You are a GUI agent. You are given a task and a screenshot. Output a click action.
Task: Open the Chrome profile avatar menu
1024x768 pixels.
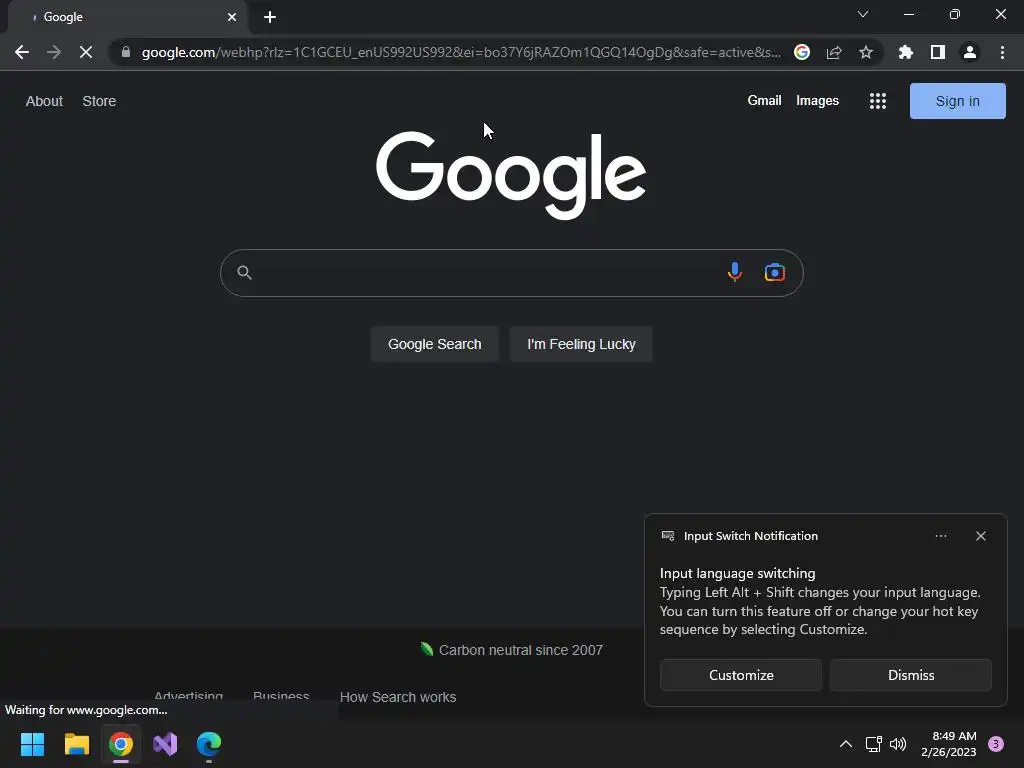pyautogui.click(x=970, y=52)
